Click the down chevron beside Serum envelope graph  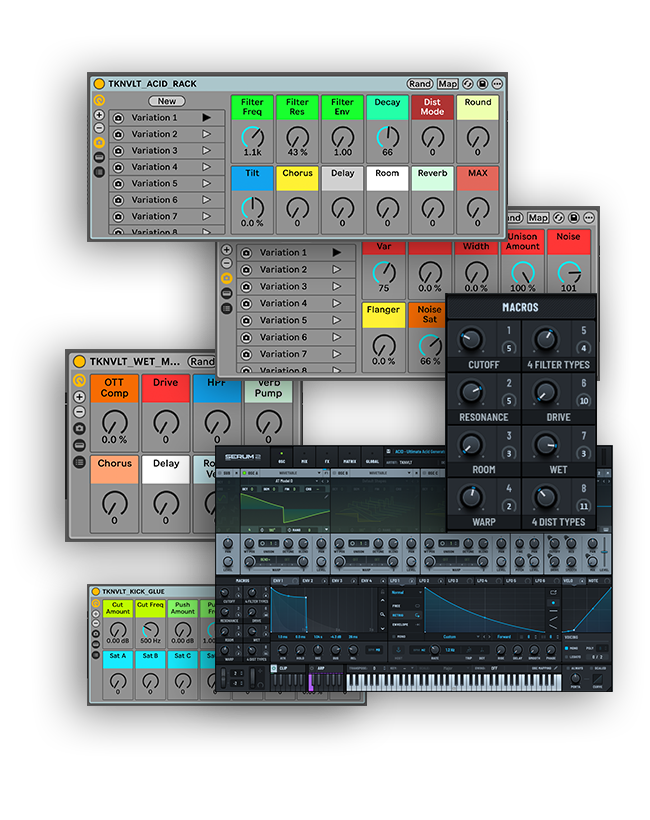[382, 629]
